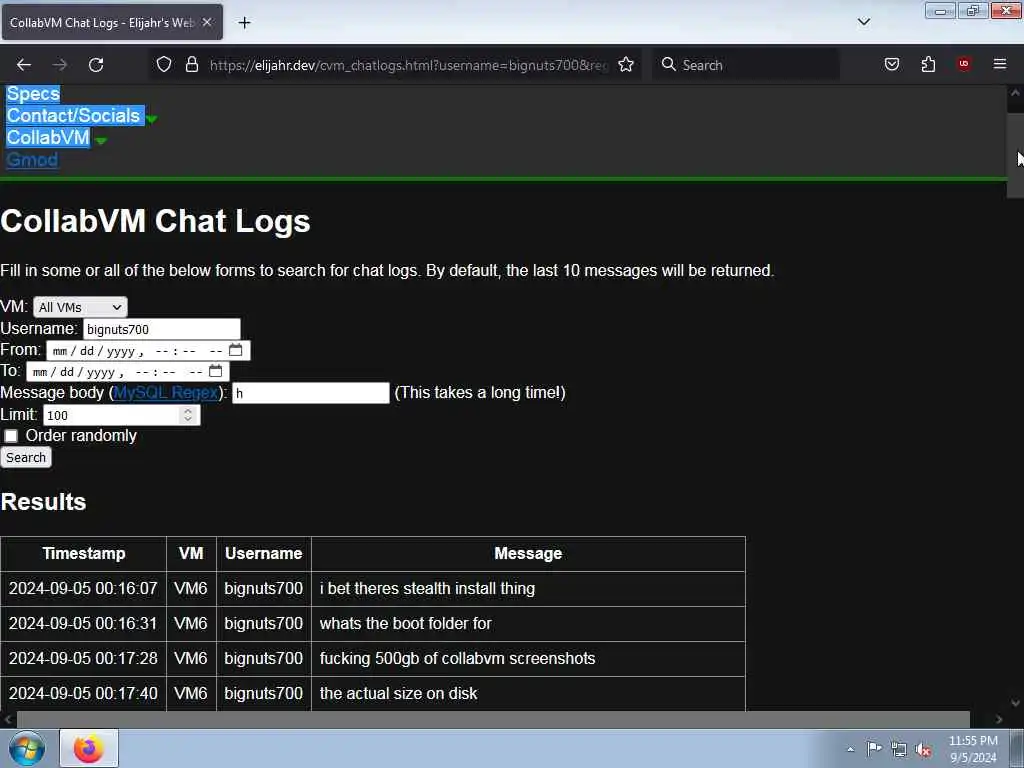Click the Action Center flag icon
The width and height of the screenshot is (1024, 768).
(874, 749)
